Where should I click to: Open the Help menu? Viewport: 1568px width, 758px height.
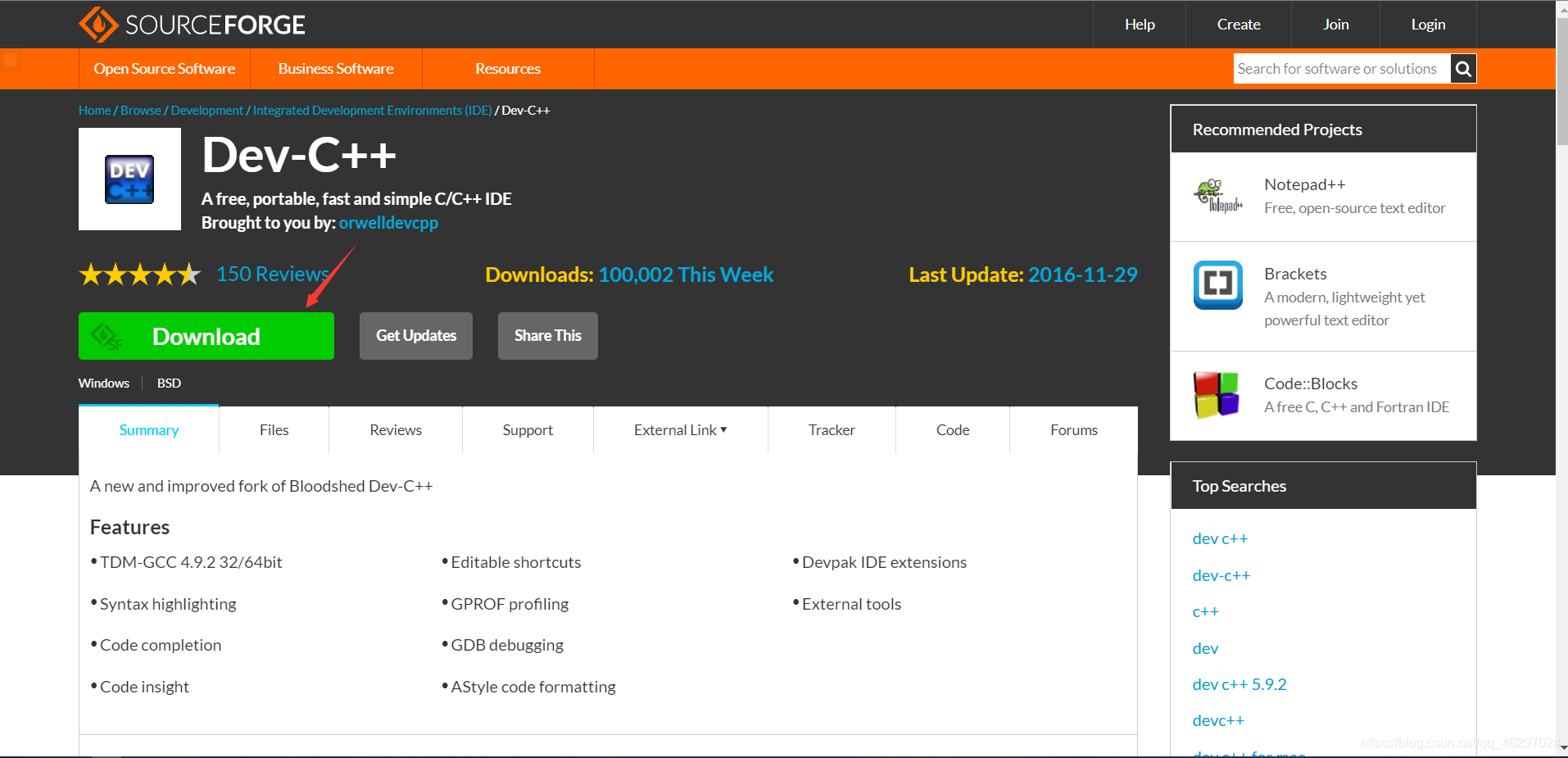pyautogui.click(x=1140, y=25)
